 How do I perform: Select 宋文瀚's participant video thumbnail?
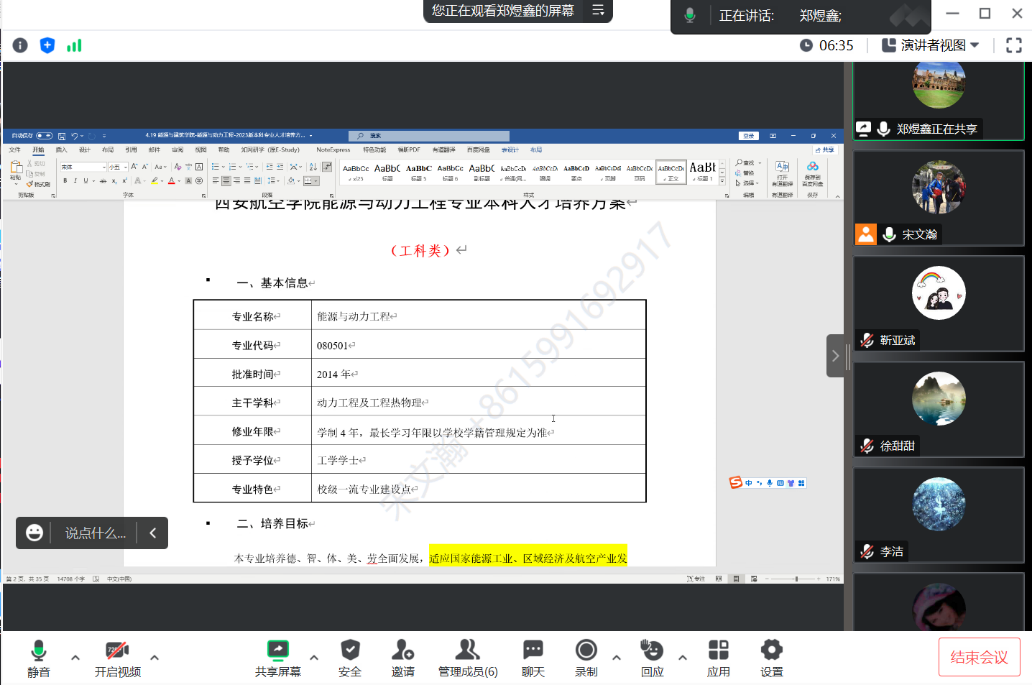coord(938,197)
